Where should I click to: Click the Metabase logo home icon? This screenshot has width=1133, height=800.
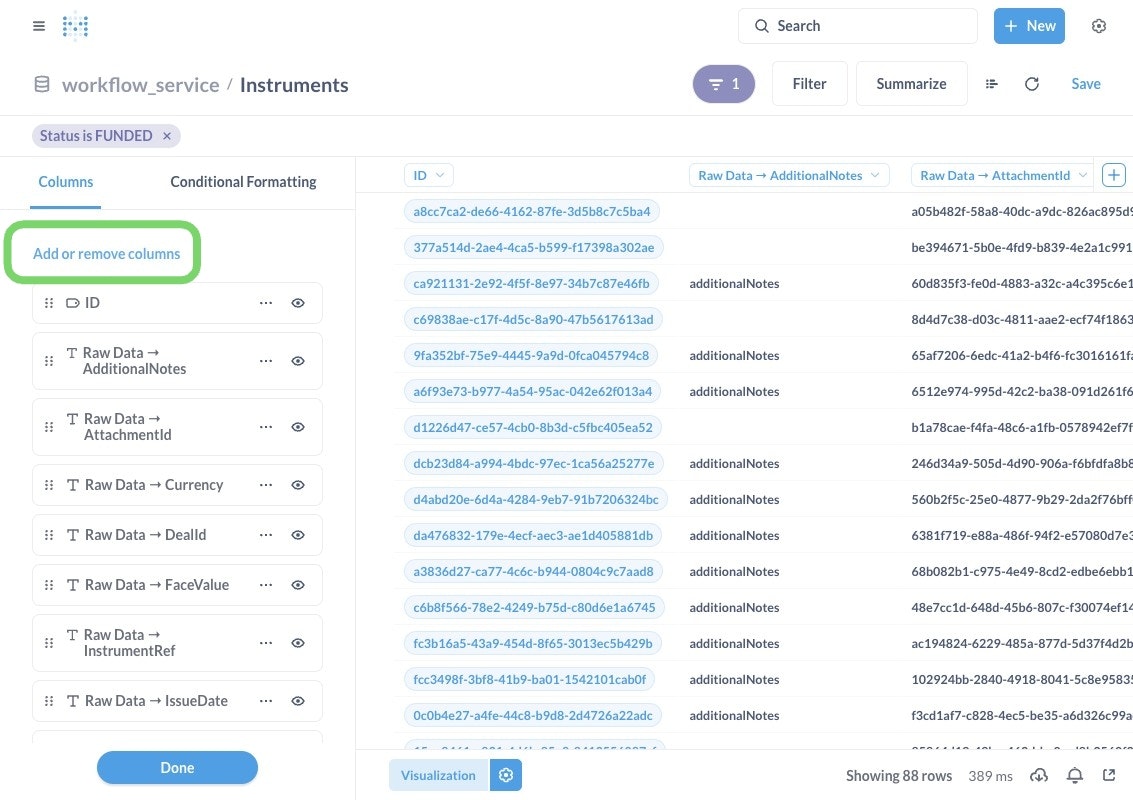pyautogui.click(x=75, y=26)
